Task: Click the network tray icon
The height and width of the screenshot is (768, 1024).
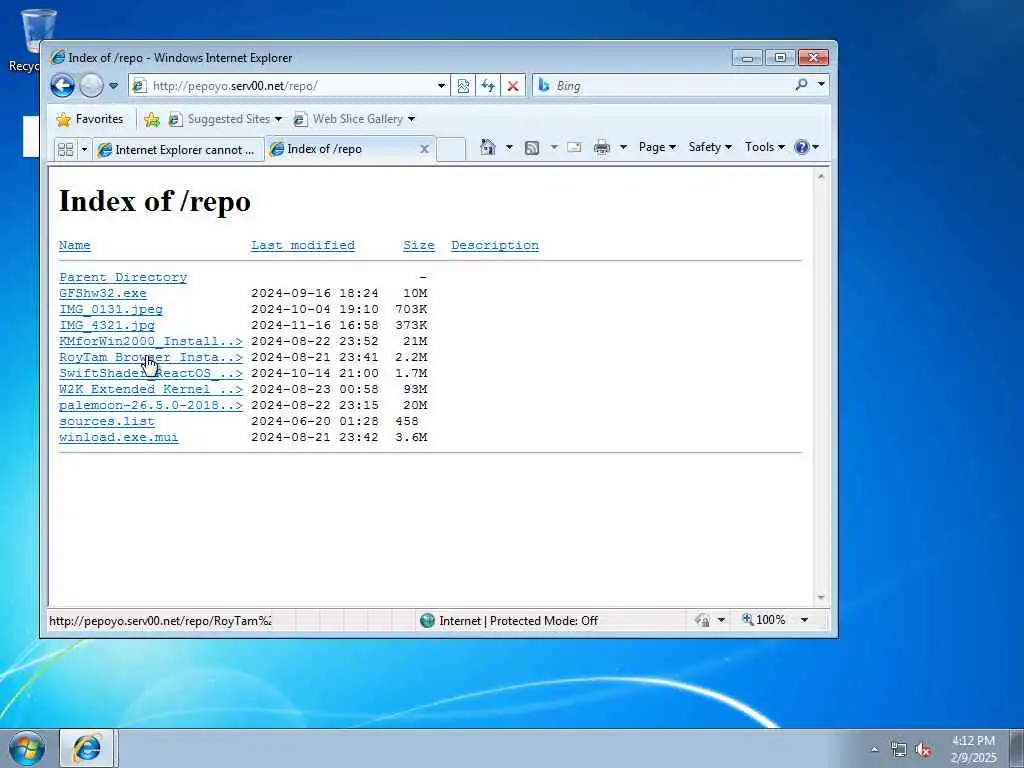Action: point(899,749)
